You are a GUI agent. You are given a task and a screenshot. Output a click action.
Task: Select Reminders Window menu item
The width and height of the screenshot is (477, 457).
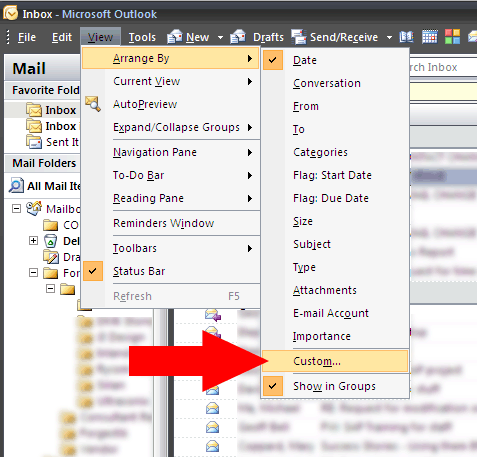171,223
